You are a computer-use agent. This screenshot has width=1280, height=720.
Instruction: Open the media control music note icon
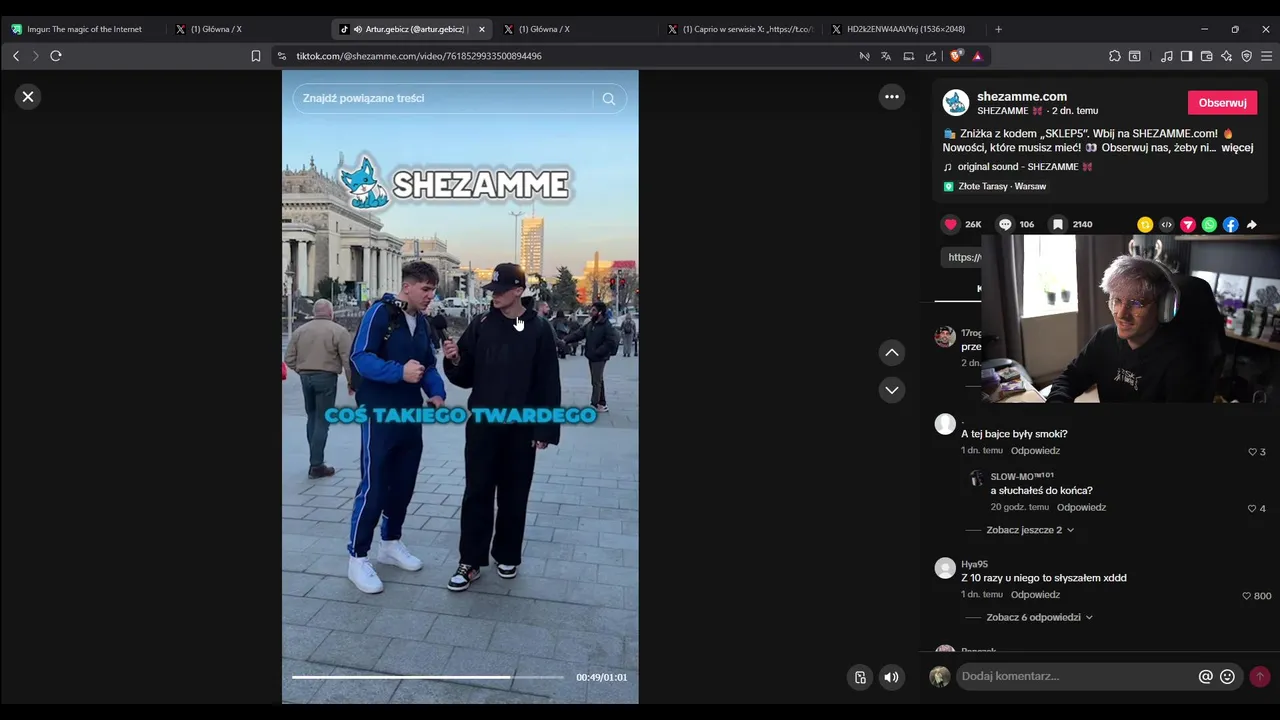coord(1166,56)
